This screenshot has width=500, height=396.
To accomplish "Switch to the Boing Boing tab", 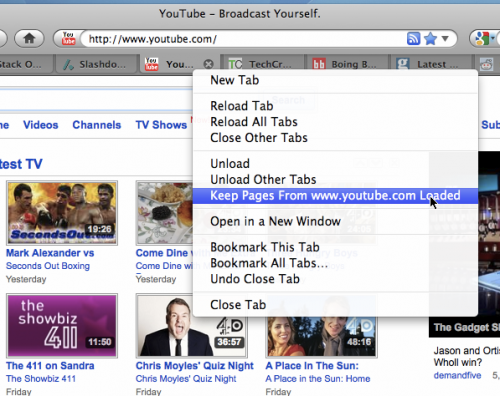I will (346, 64).
